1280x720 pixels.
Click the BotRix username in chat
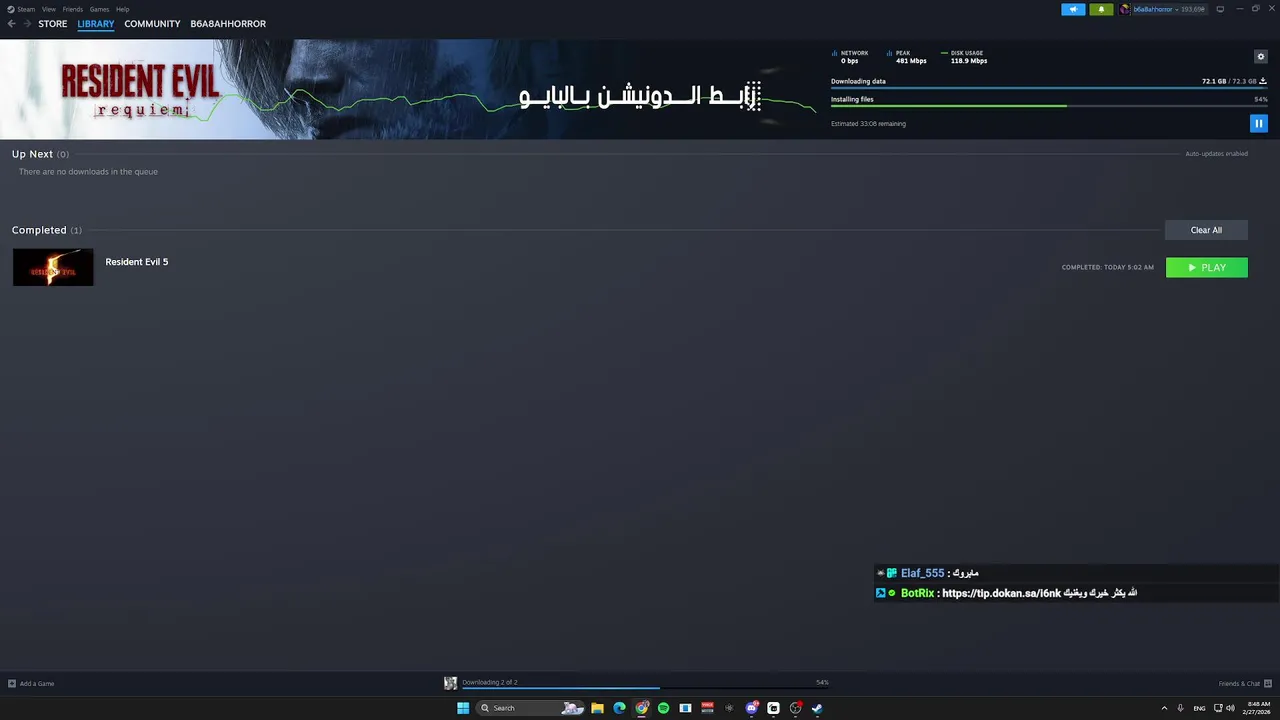[917, 593]
